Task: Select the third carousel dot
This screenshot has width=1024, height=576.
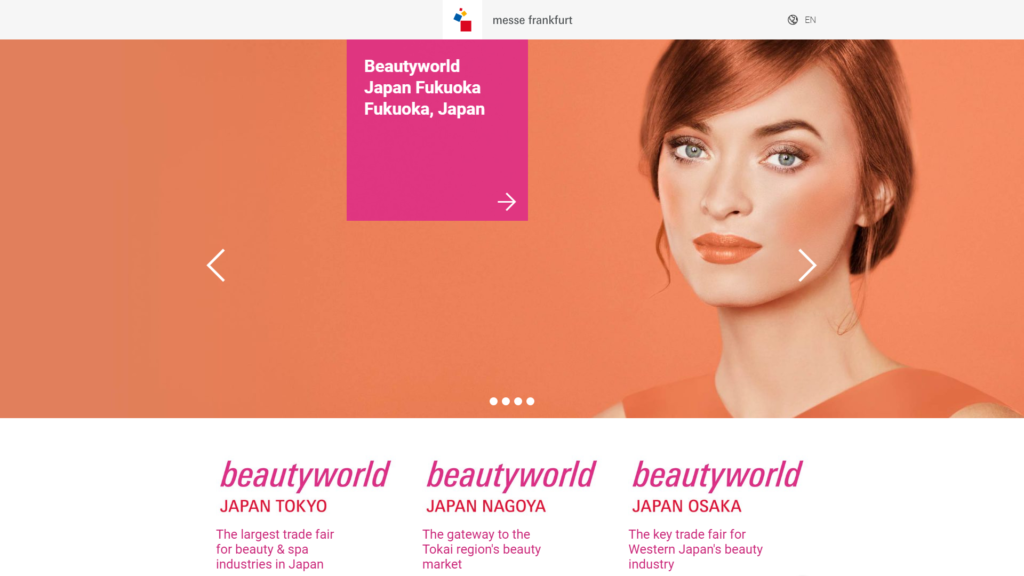Action: click(x=518, y=401)
